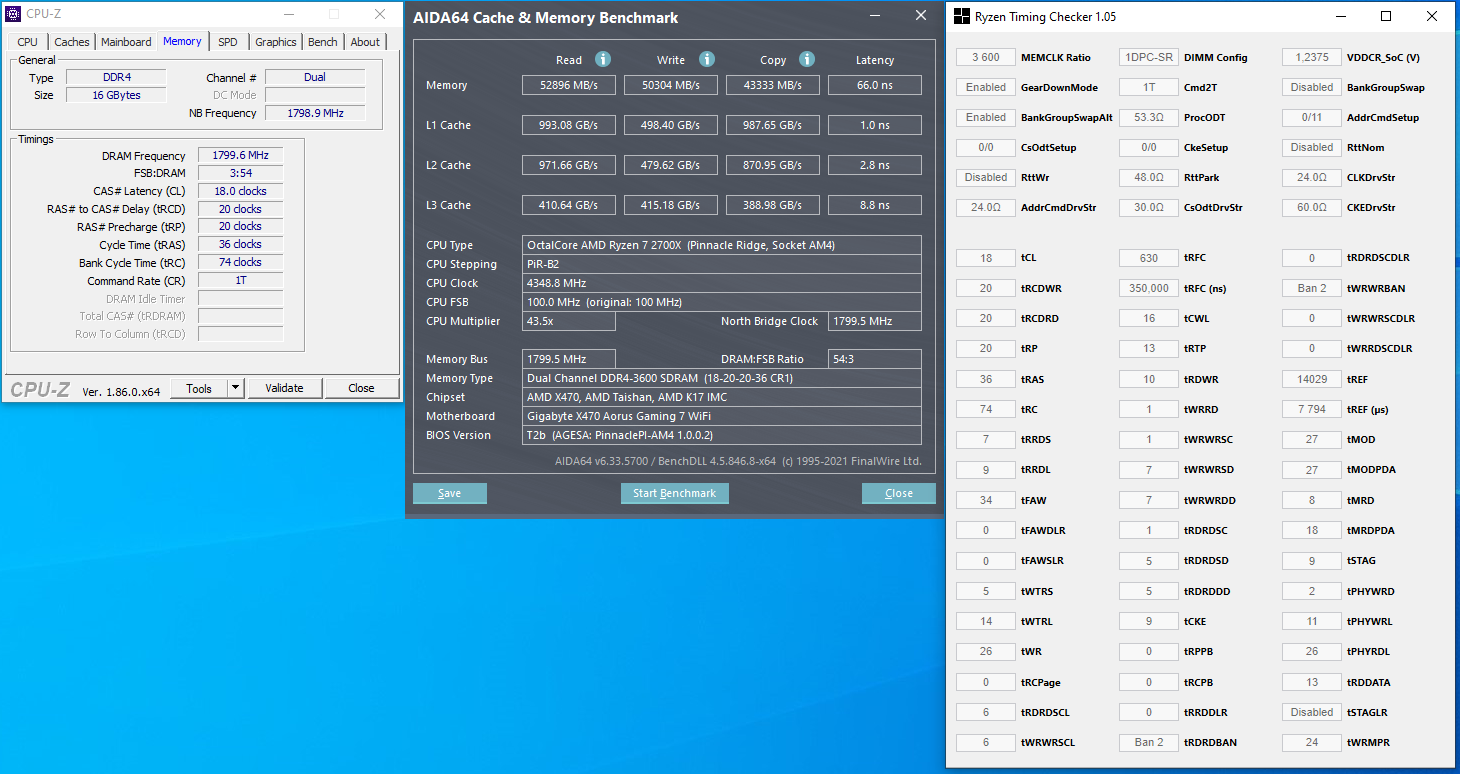Select BIOS Version T2b field
The height and width of the screenshot is (774, 1460).
722,435
